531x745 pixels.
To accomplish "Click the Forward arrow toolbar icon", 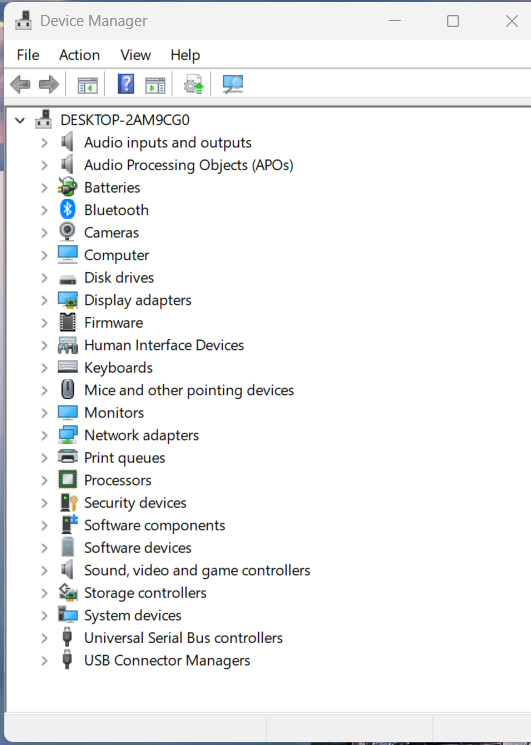I will [49, 85].
